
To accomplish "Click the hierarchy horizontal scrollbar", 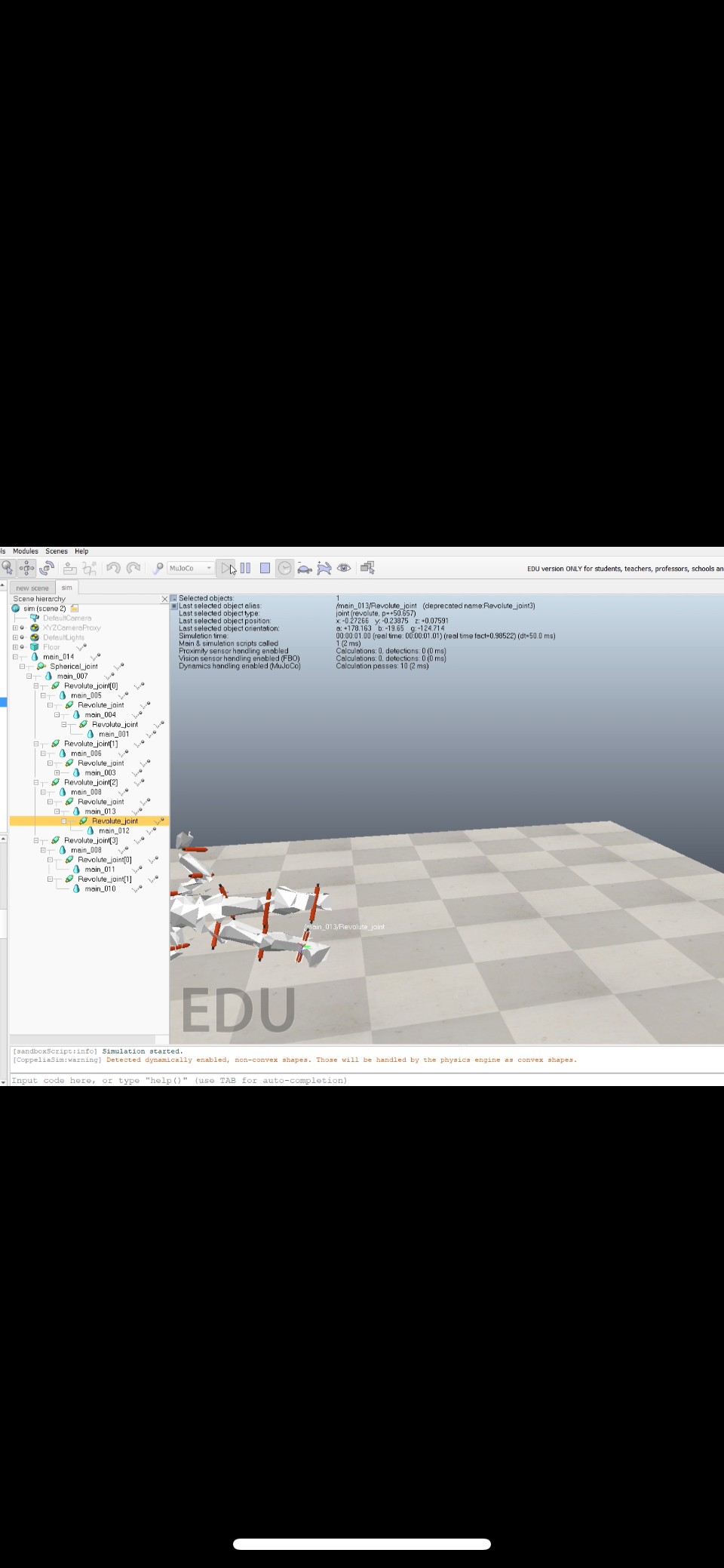I will 81,1039.
